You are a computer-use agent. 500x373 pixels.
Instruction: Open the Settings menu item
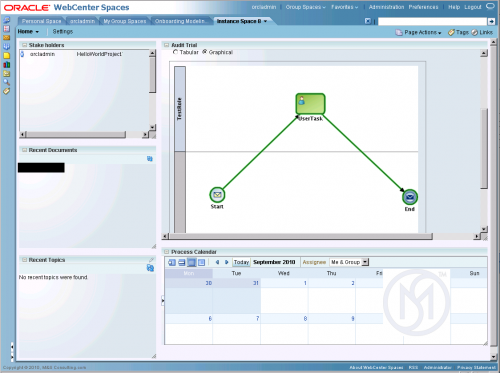click(x=63, y=32)
